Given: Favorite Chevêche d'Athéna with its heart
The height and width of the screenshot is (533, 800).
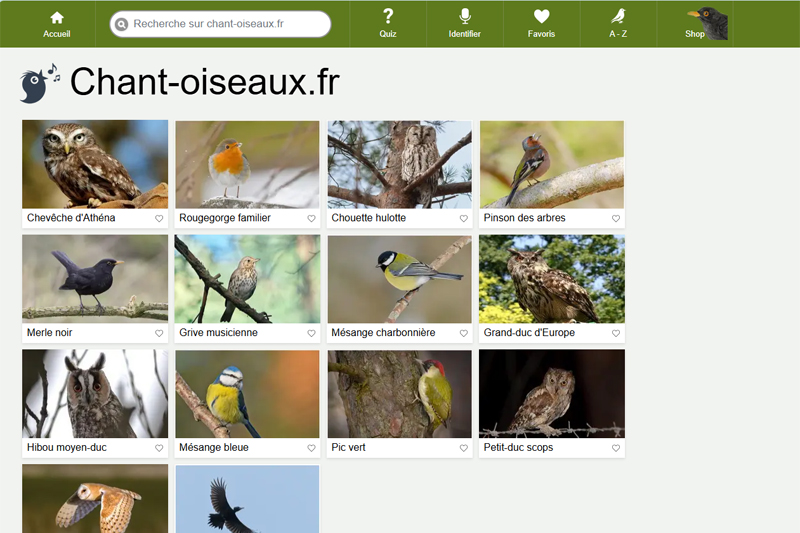Looking at the screenshot, I should (x=159, y=218).
